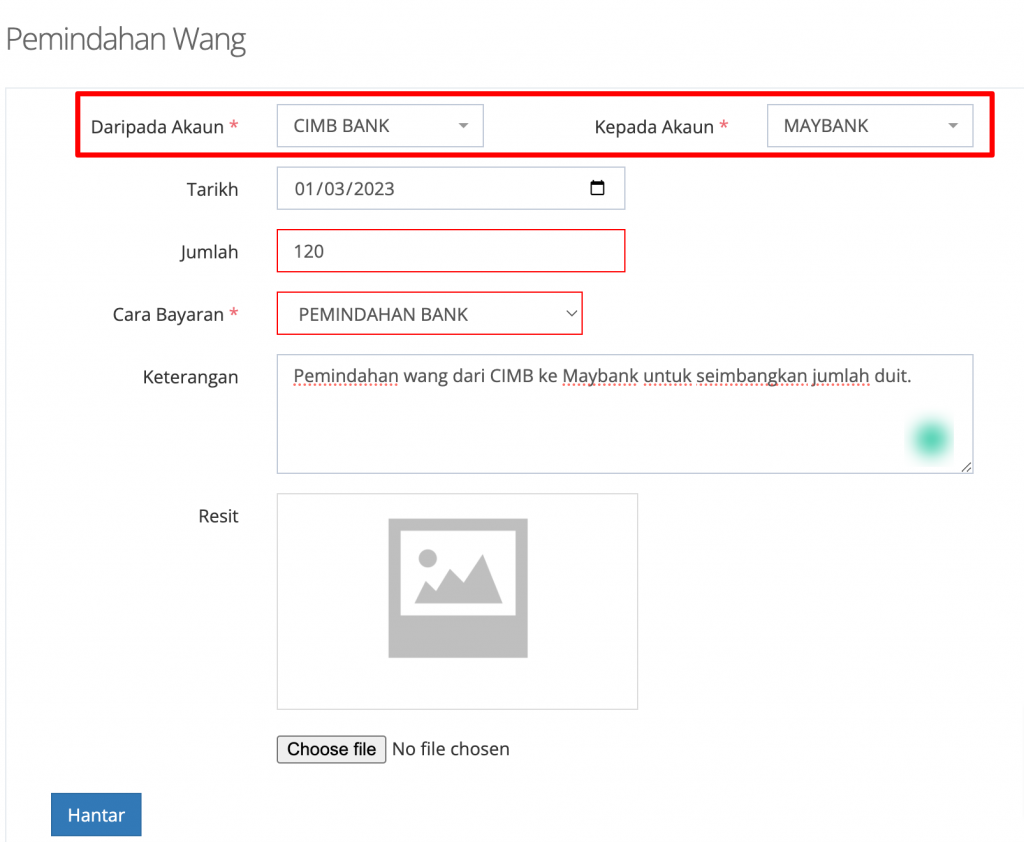Click the No file chosen text
Image resolution: width=1024 pixels, height=842 pixels.
pos(451,749)
